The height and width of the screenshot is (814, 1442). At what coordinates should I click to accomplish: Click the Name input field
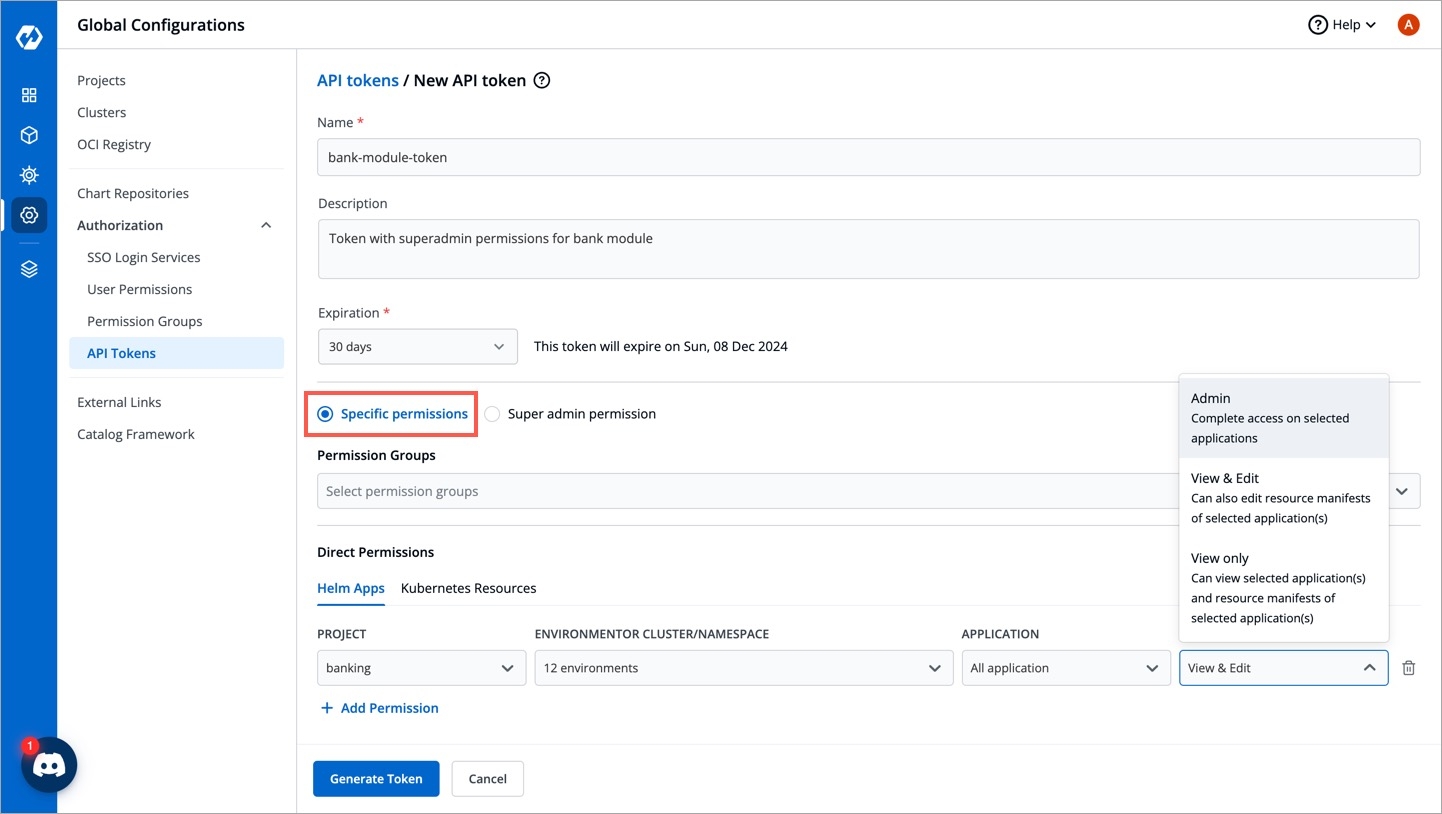[868, 157]
